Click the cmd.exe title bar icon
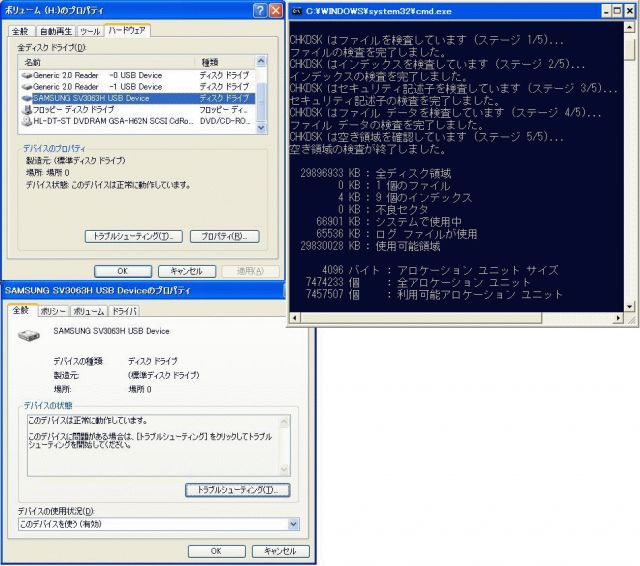Viewport: 640px width, 566px height. click(x=297, y=10)
